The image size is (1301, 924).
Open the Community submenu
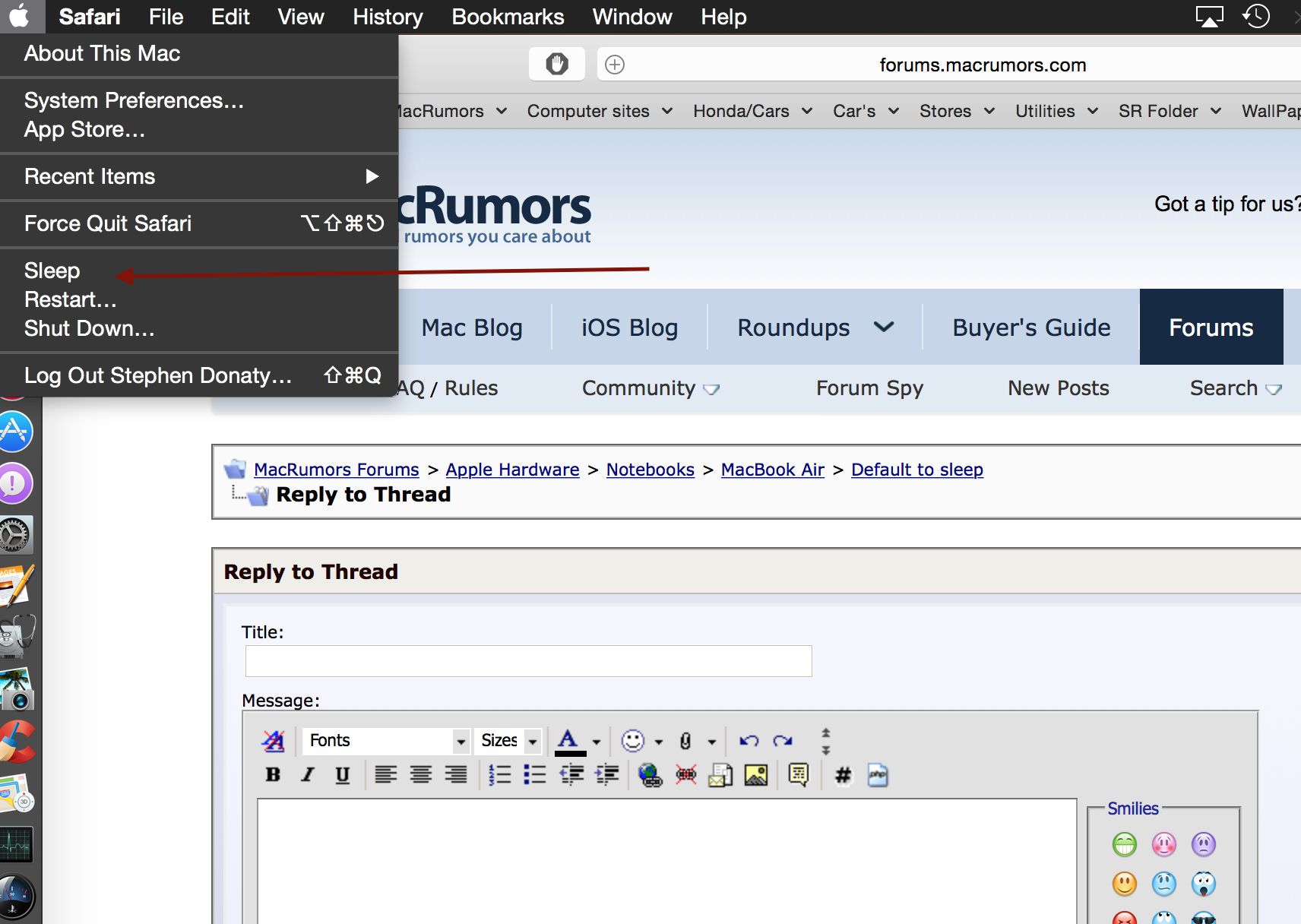[650, 388]
